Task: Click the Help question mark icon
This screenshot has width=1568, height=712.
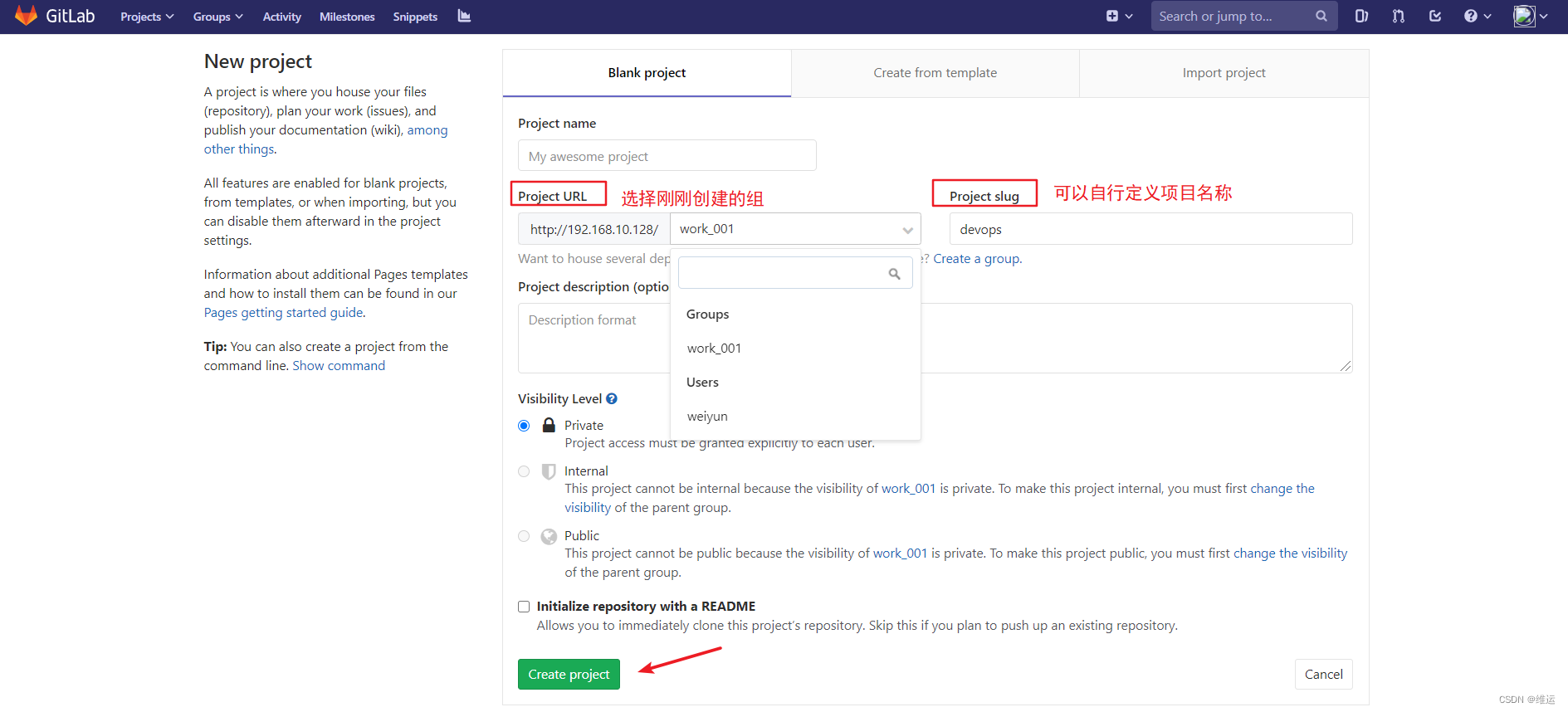Action: click(x=1471, y=16)
